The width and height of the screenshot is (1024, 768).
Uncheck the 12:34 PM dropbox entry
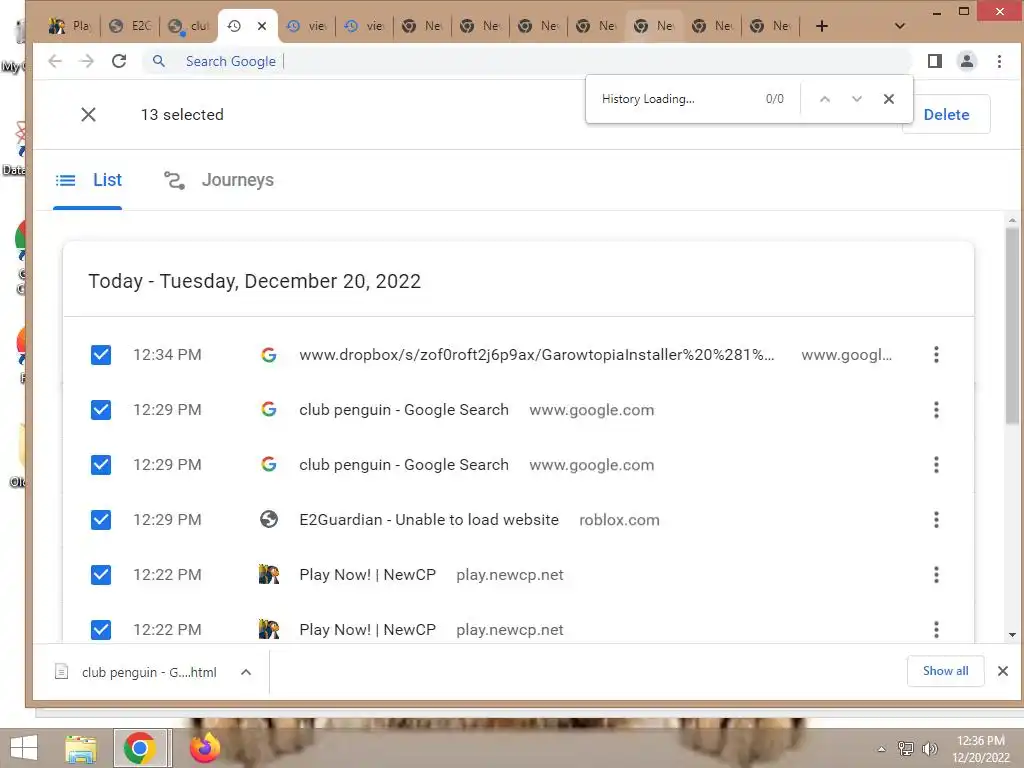pos(101,355)
